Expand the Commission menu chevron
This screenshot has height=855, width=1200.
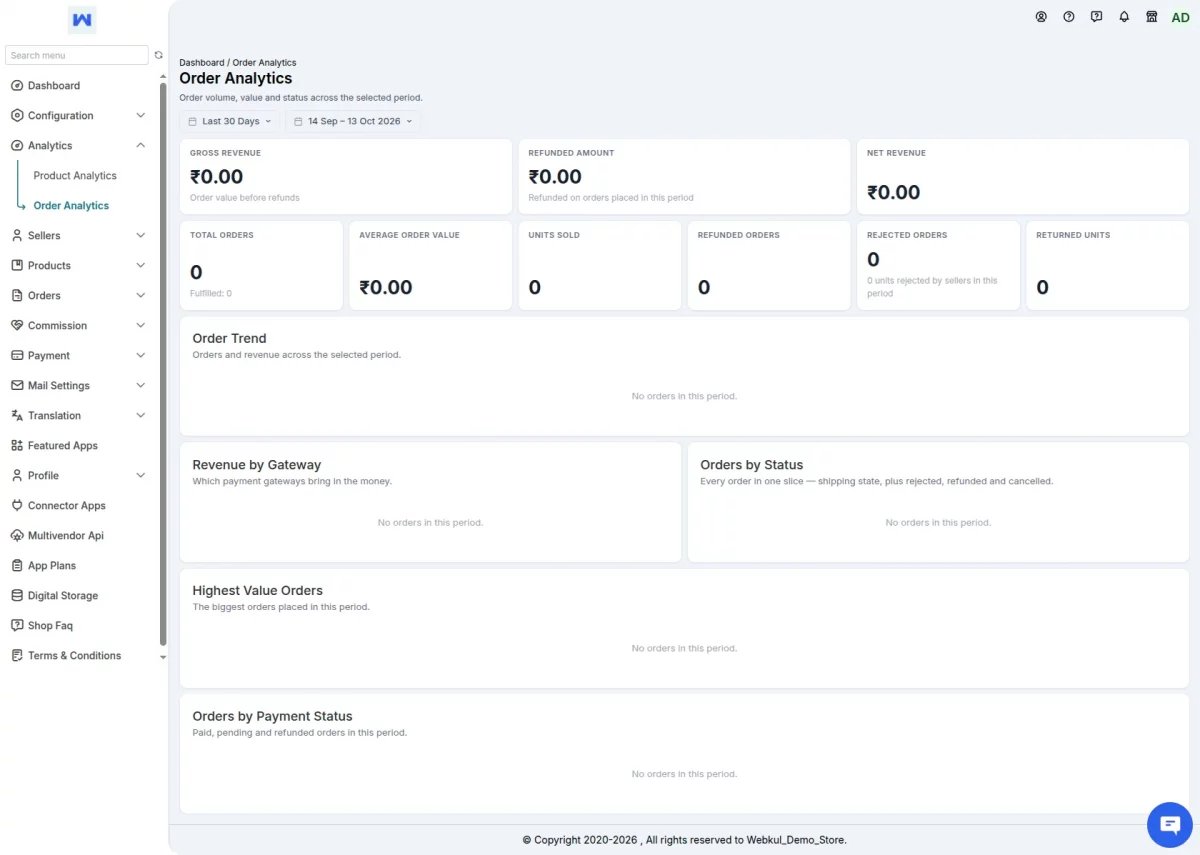click(140, 326)
